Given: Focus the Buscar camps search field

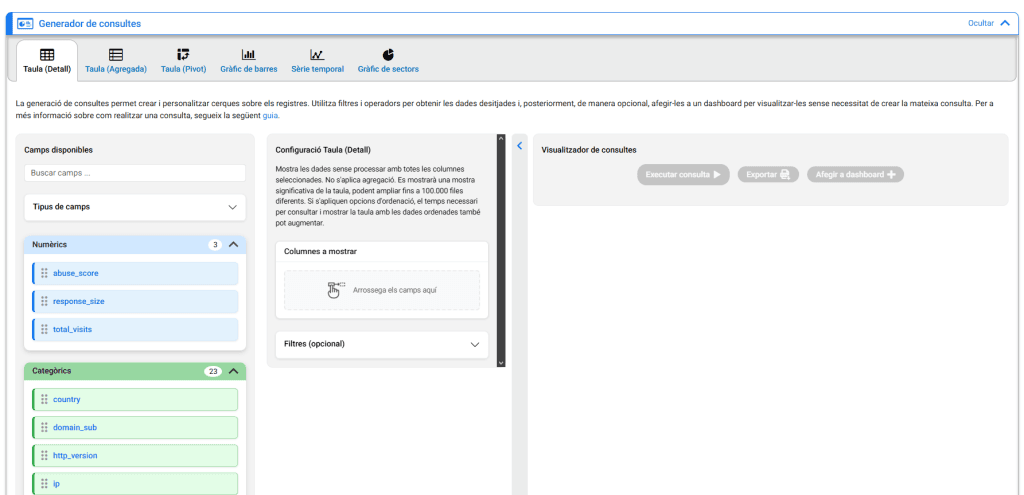Looking at the screenshot, I should [x=135, y=173].
